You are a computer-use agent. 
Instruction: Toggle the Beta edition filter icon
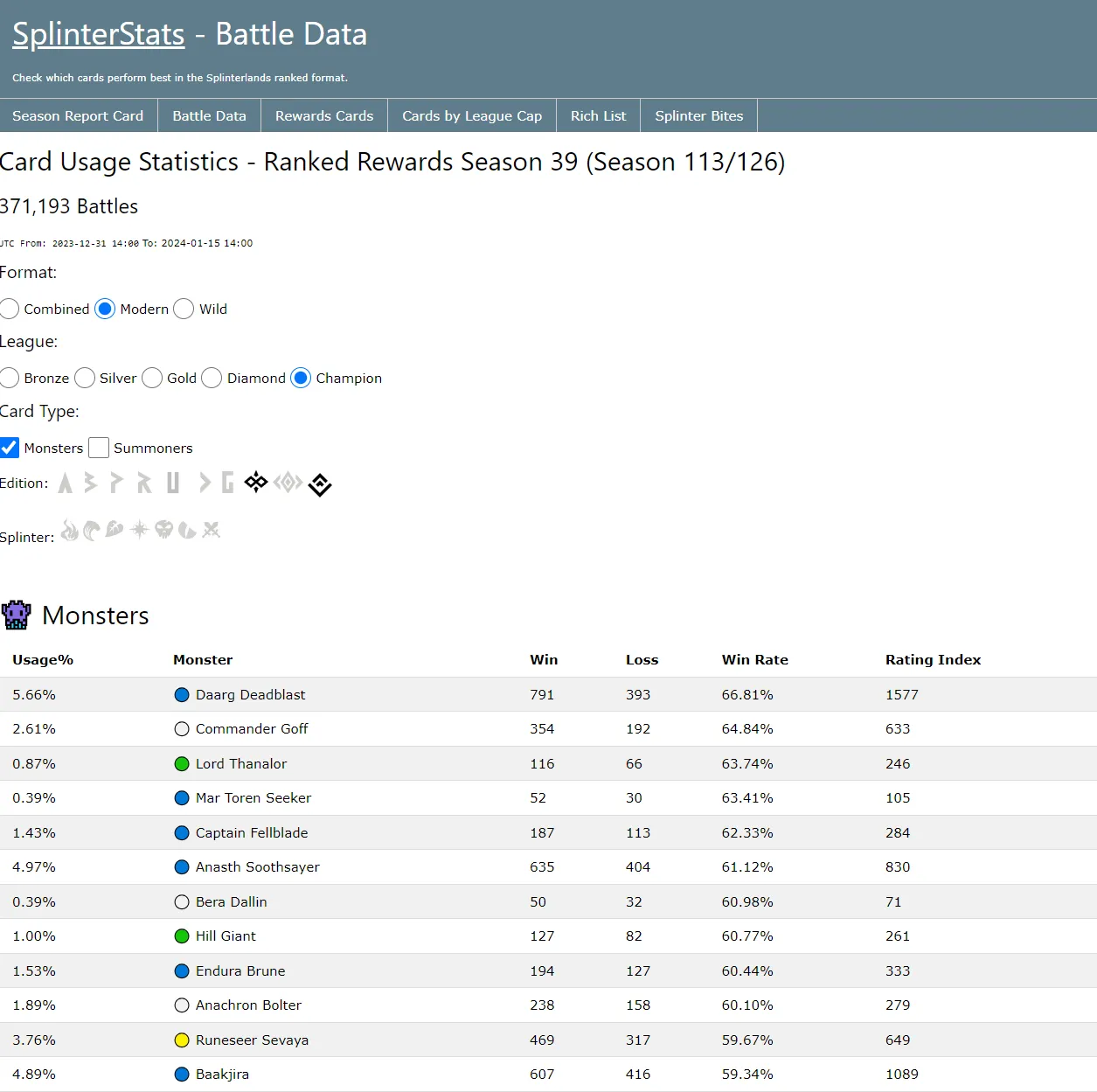pos(90,483)
